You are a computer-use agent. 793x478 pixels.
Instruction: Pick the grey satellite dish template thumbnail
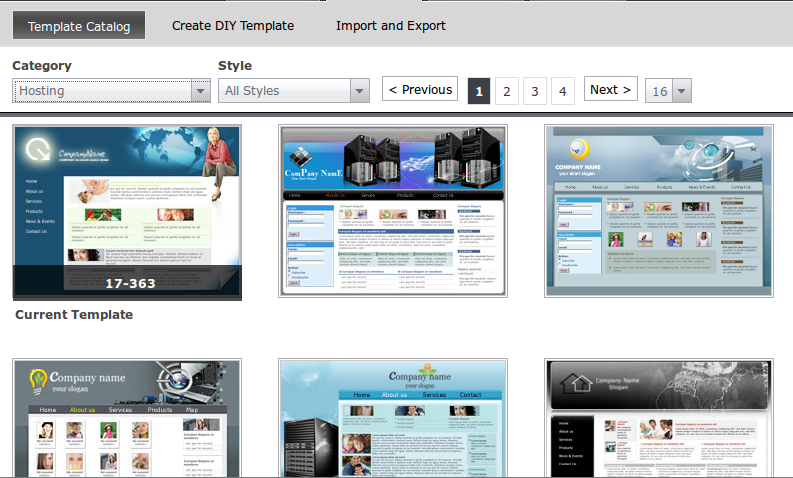[658, 211]
